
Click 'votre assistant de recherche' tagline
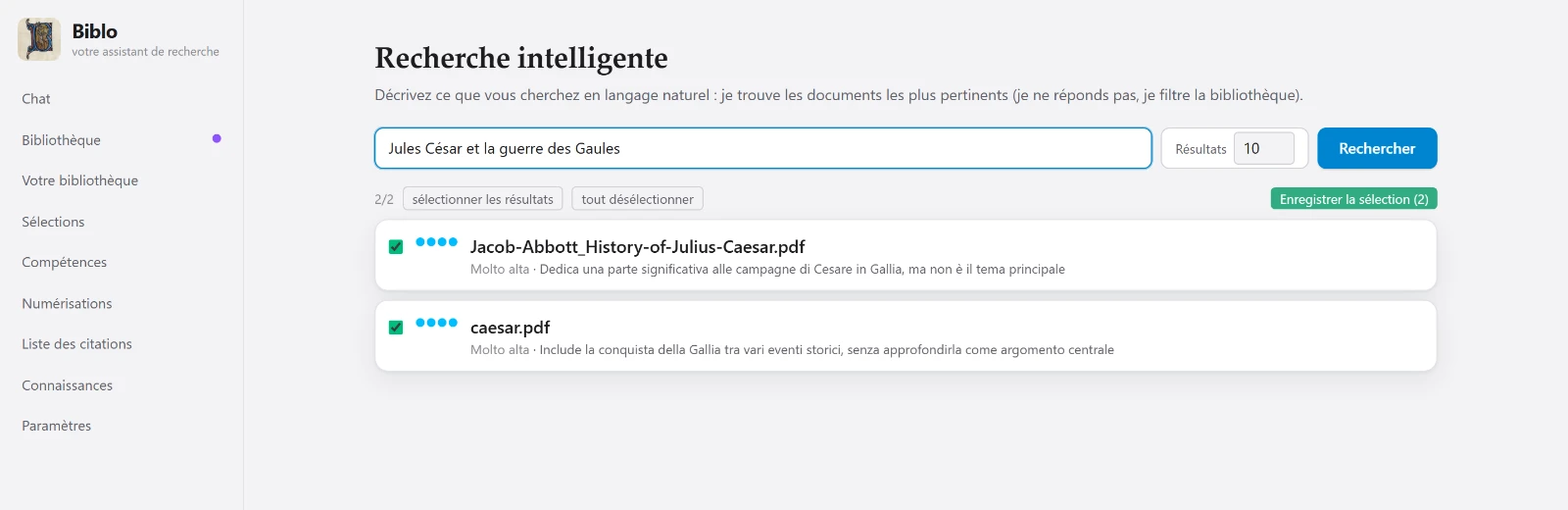pos(145,52)
